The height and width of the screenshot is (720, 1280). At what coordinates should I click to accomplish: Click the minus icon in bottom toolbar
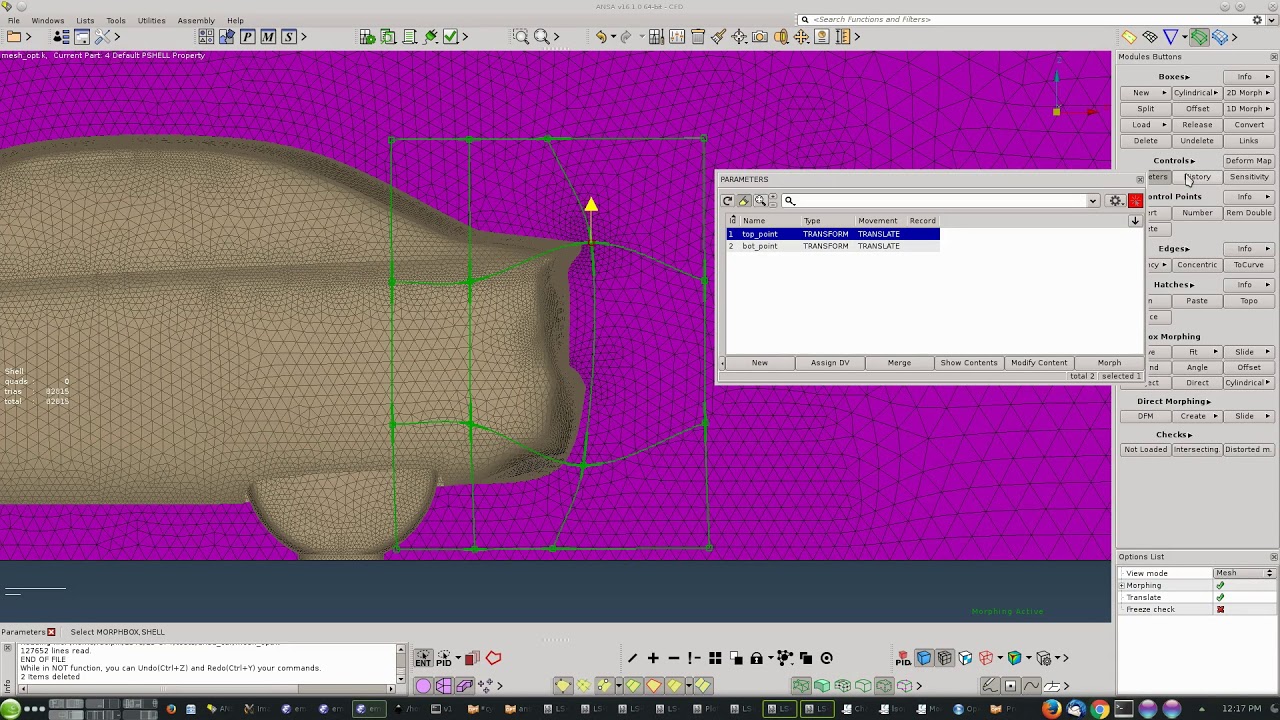(x=674, y=658)
